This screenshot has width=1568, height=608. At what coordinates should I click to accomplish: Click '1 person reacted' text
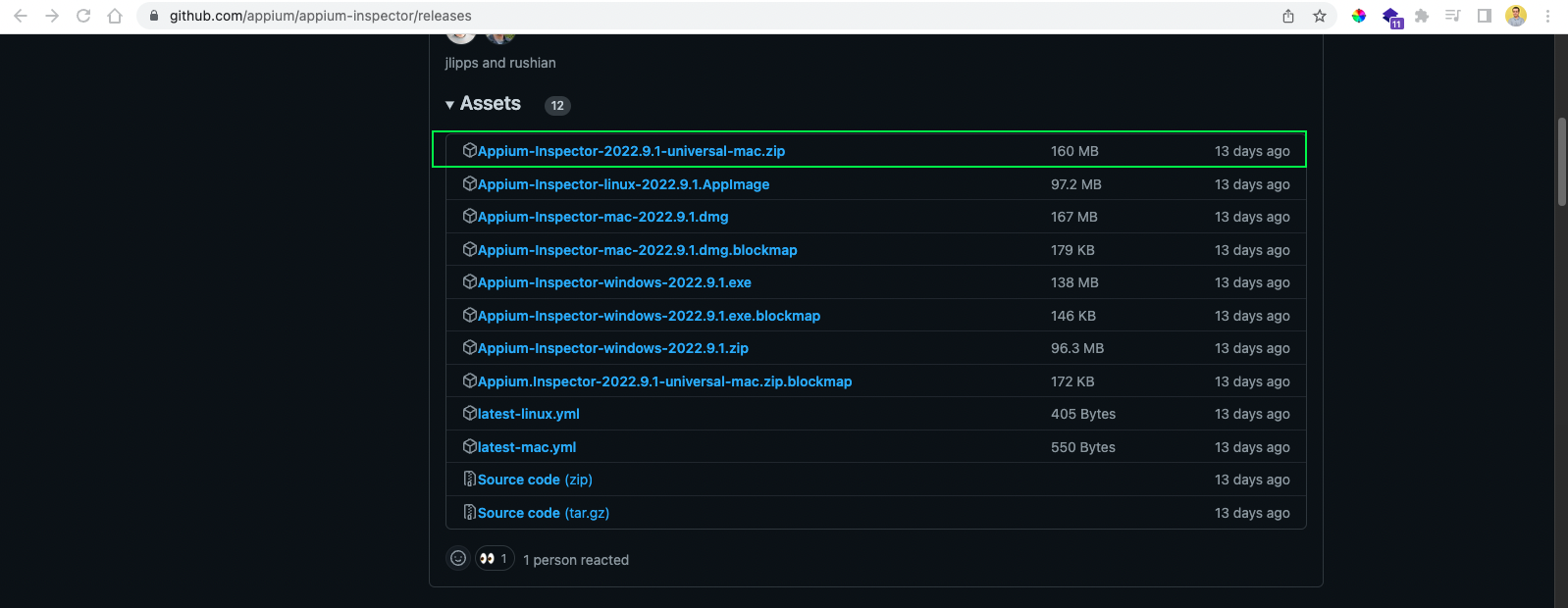(x=576, y=560)
